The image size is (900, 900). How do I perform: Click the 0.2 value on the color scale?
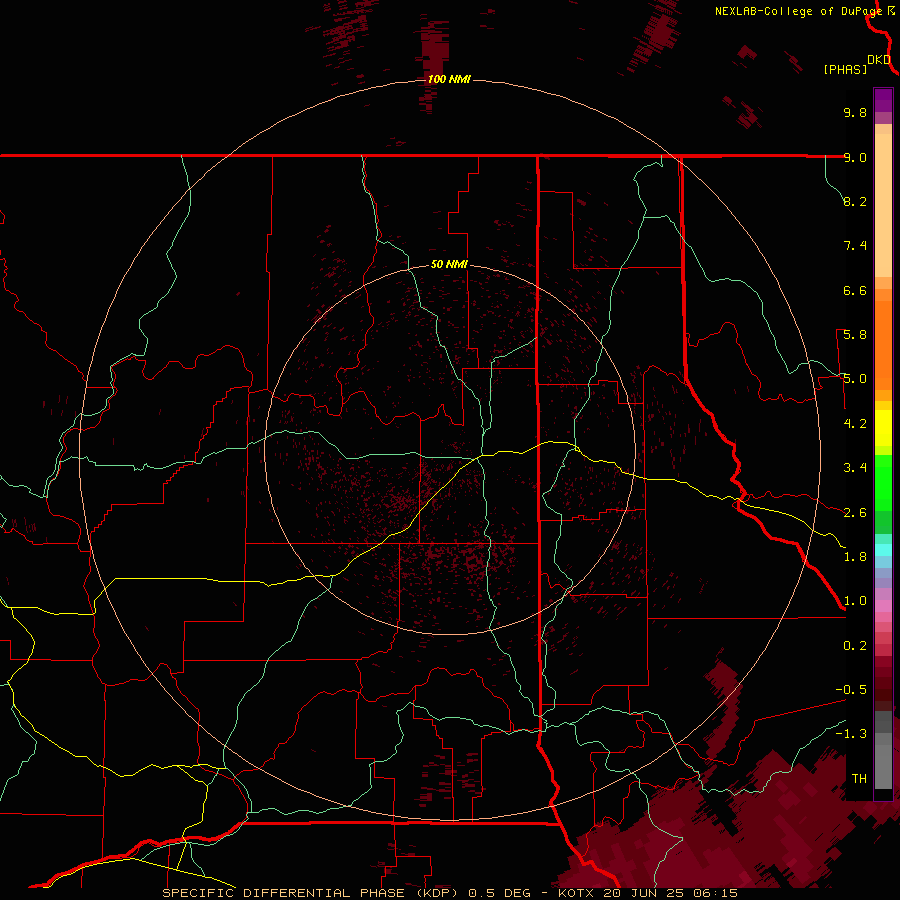pos(855,646)
